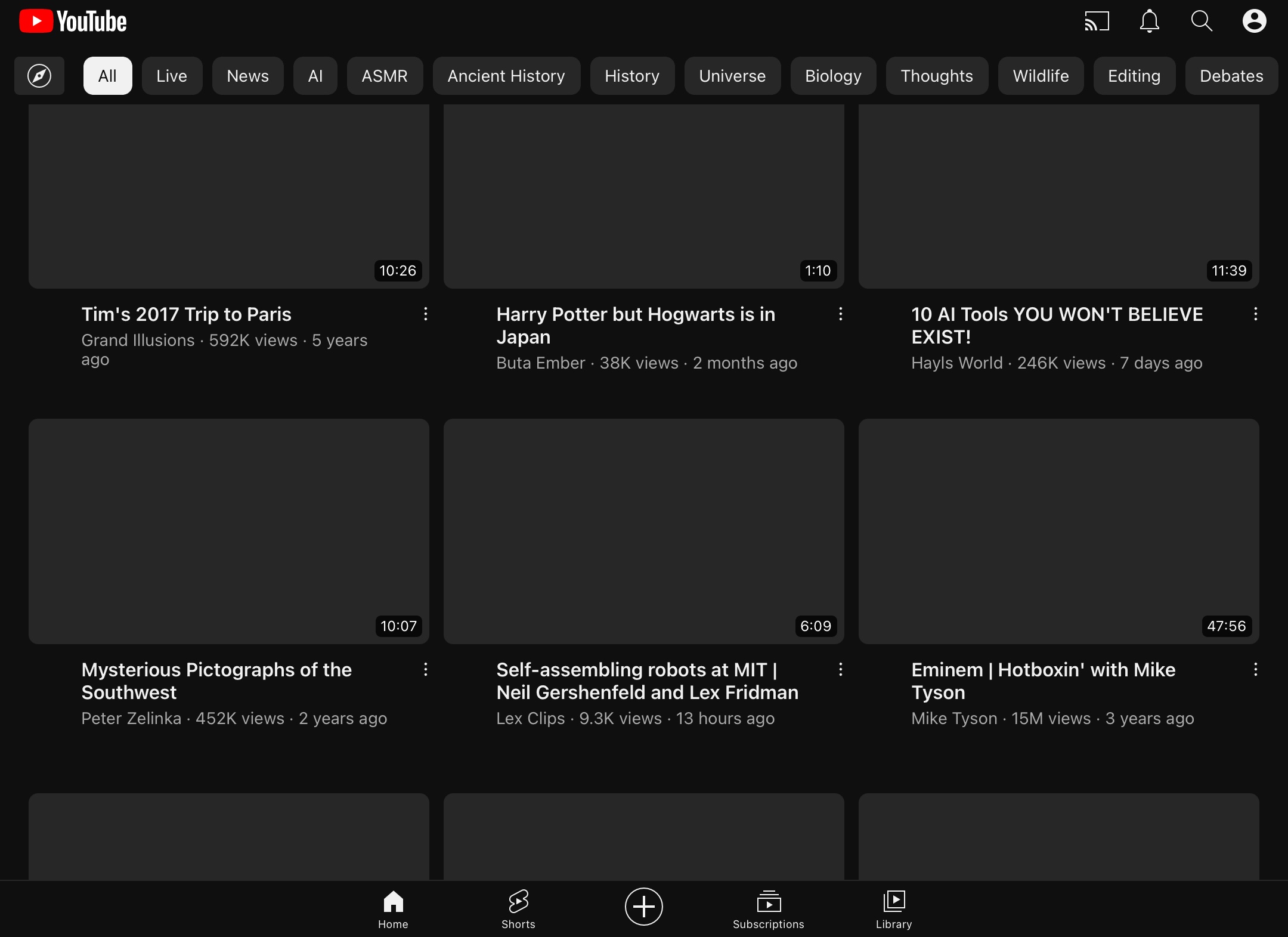The image size is (1288, 937).
Task: Open the Explore compass icon
Action: pos(38,76)
